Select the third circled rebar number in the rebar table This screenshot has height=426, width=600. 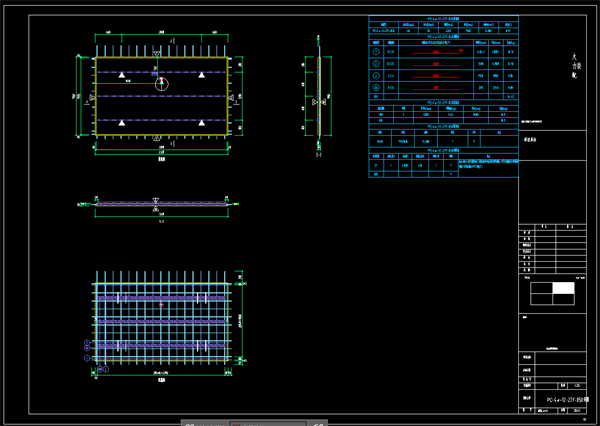376,76
